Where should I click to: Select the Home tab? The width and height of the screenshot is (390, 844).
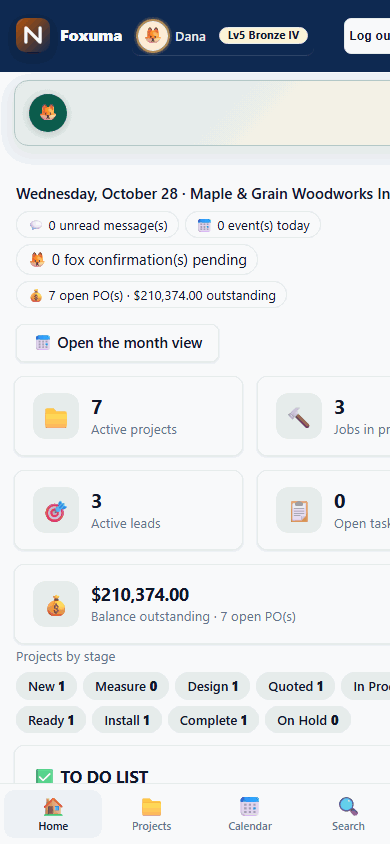pyautogui.click(x=53, y=814)
